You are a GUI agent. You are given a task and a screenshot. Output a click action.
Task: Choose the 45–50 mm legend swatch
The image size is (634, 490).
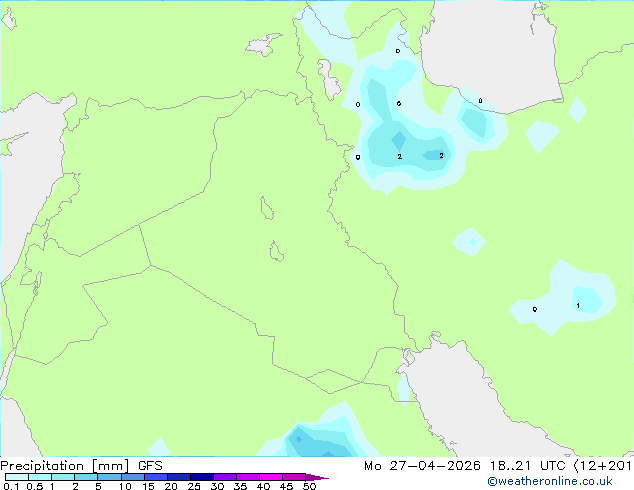(294, 477)
